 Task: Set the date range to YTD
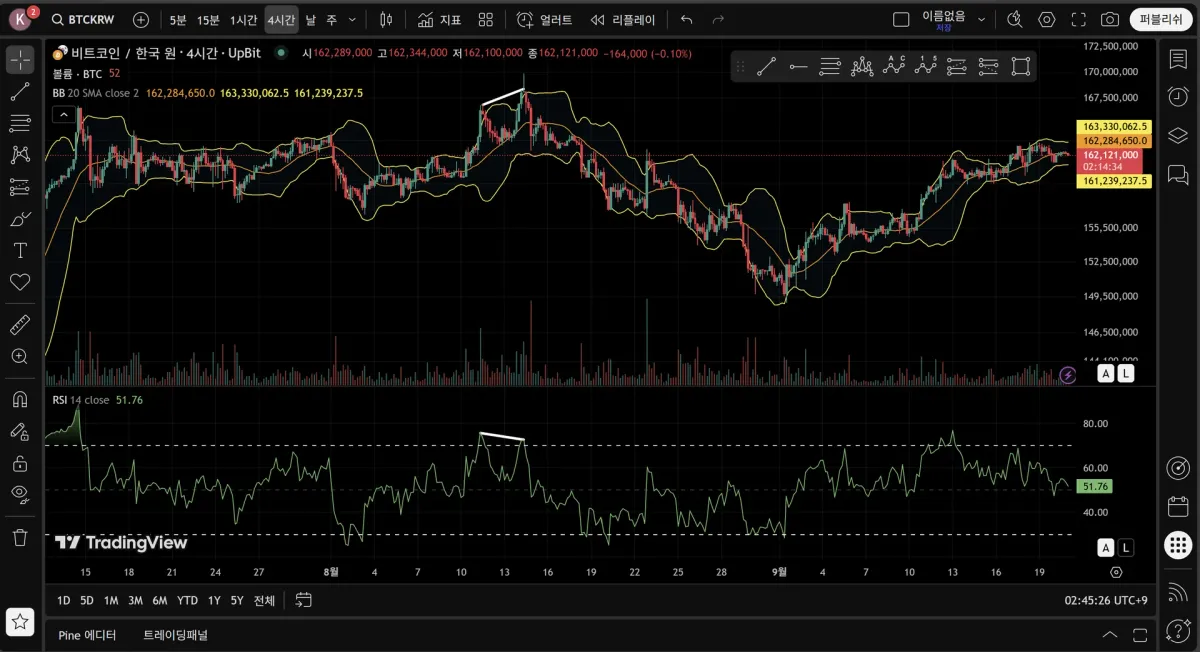pos(187,601)
